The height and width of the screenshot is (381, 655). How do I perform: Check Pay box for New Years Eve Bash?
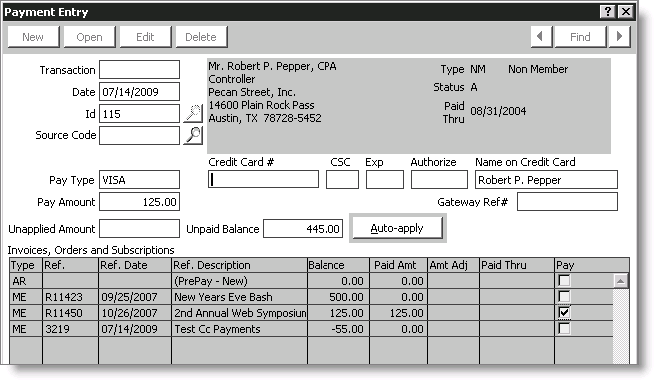click(x=564, y=297)
